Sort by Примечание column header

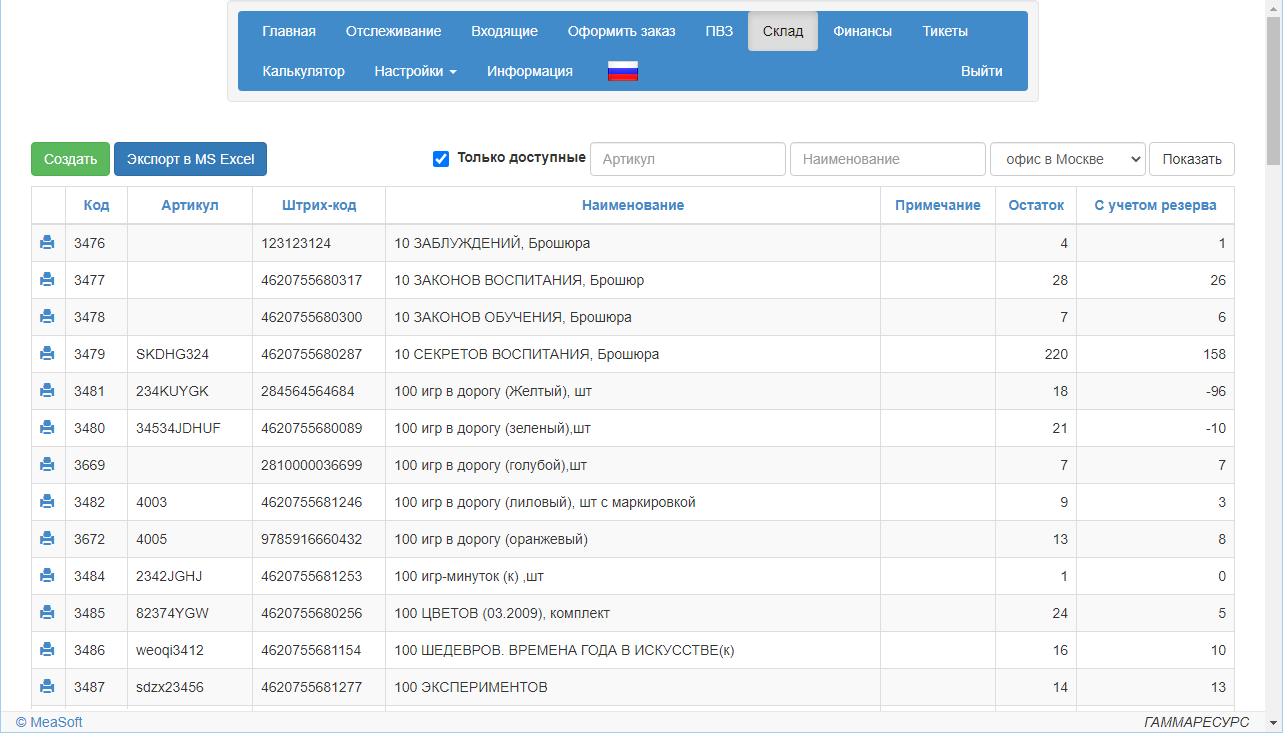pos(938,205)
